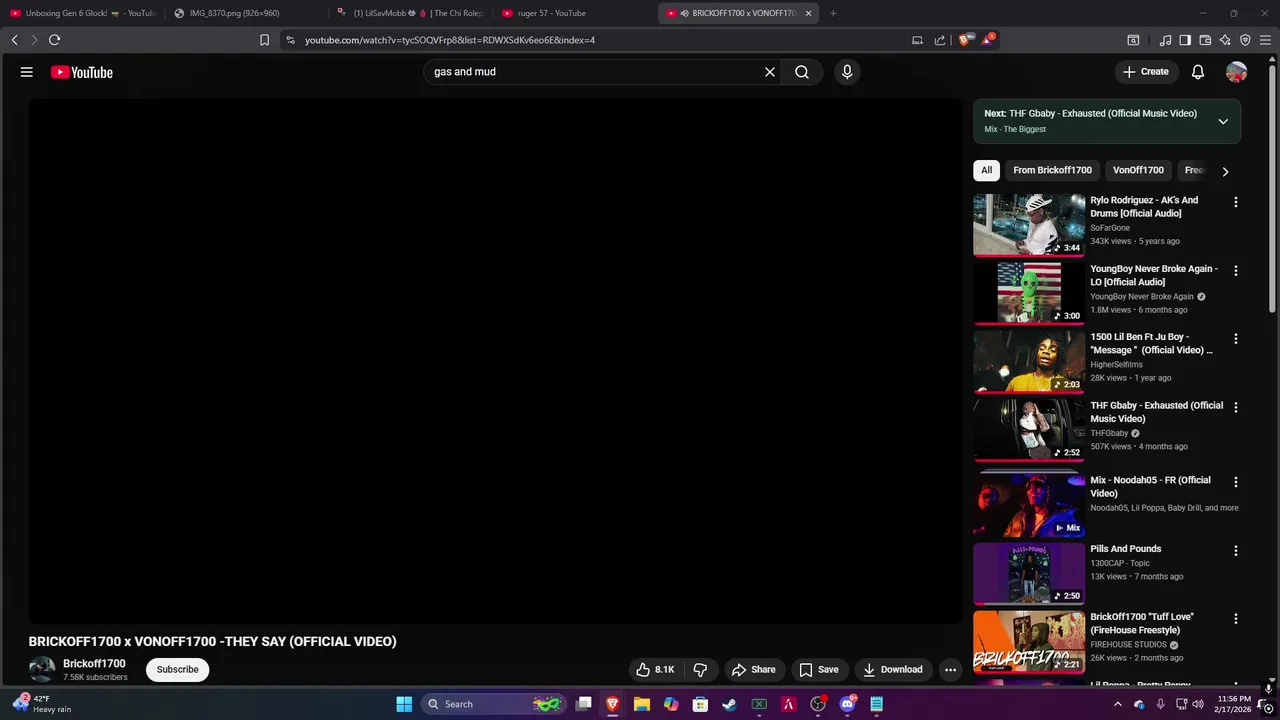Open the browser main menu
This screenshot has height=720, width=1280.
[x=1266, y=40]
